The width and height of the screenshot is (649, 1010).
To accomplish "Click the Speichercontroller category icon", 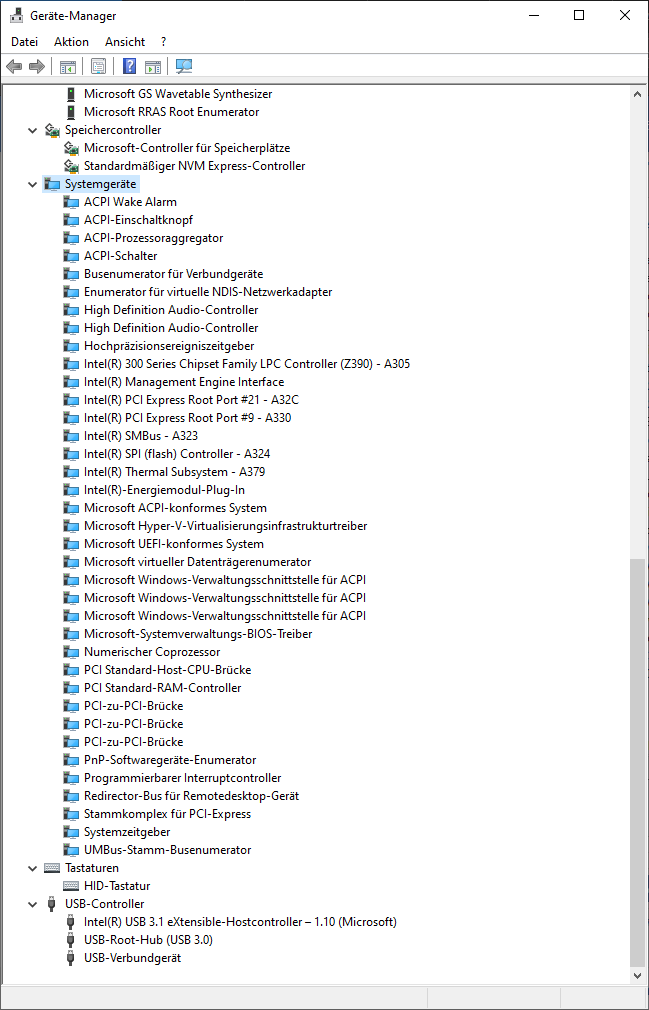I will point(52,130).
